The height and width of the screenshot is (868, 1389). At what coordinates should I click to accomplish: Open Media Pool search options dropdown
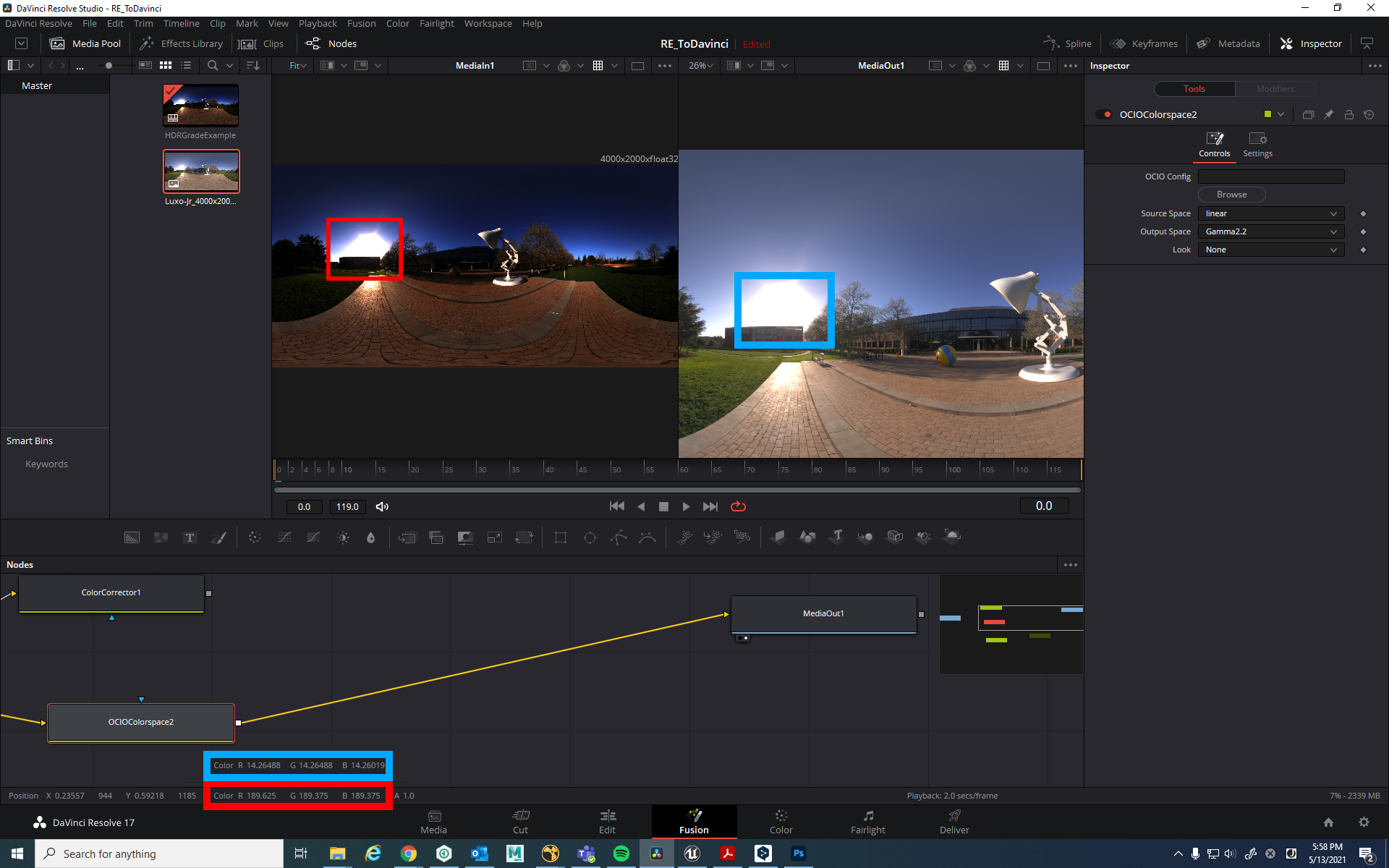pyautogui.click(x=230, y=66)
